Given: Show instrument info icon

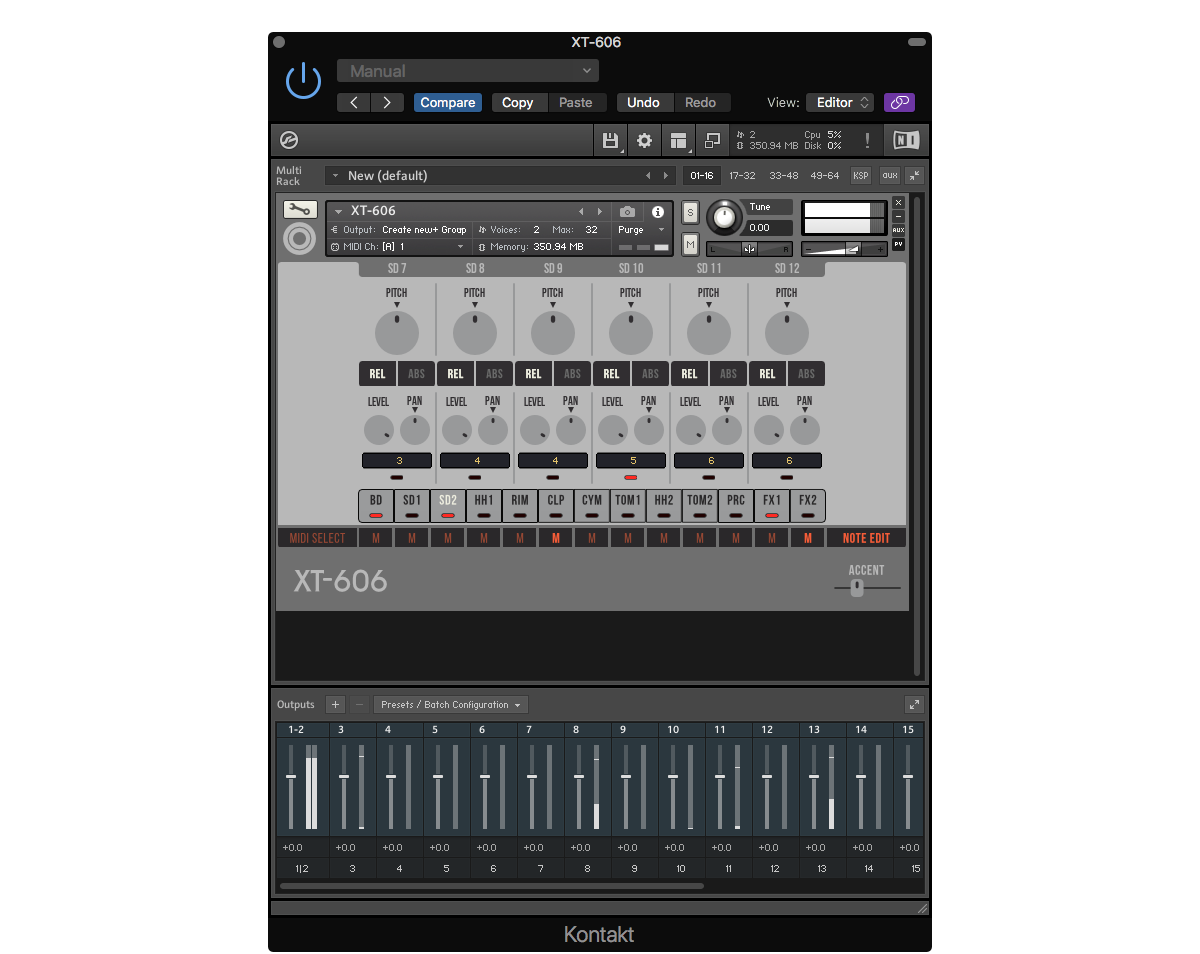Looking at the screenshot, I should (x=658, y=212).
